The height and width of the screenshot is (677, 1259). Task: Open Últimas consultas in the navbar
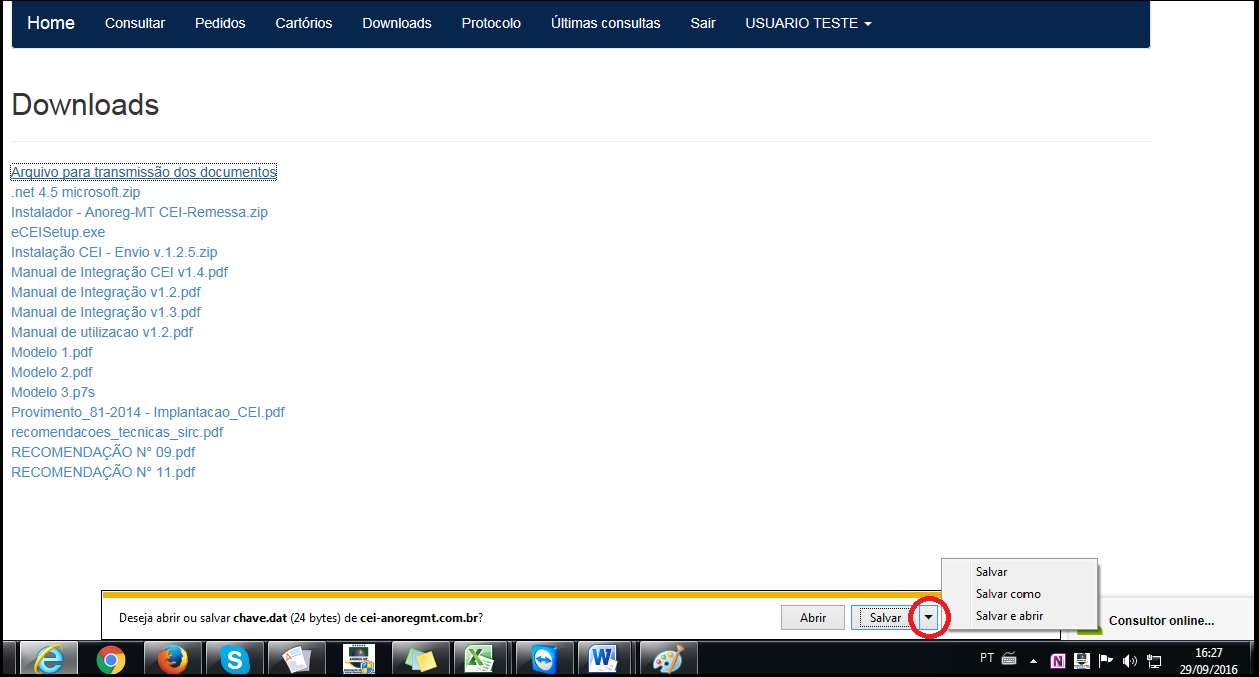(x=606, y=23)
